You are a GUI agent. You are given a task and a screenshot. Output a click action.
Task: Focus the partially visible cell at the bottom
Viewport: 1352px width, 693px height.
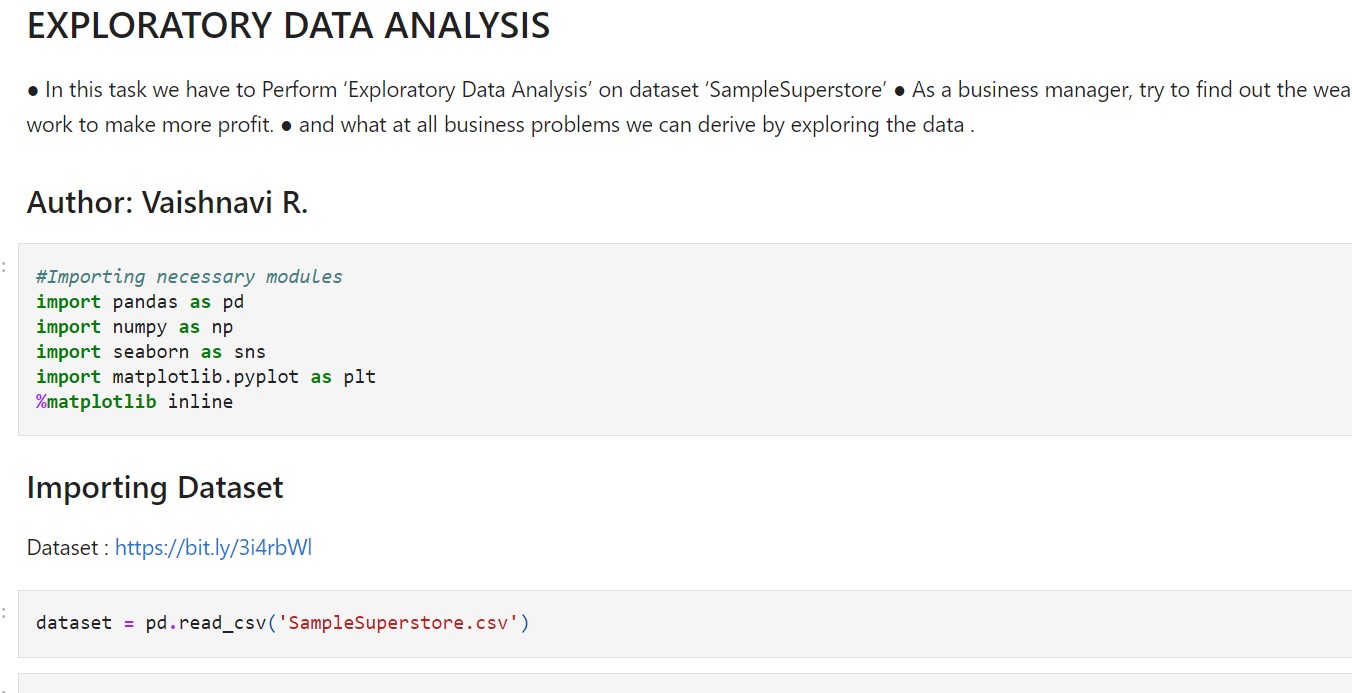pos(685,684)
